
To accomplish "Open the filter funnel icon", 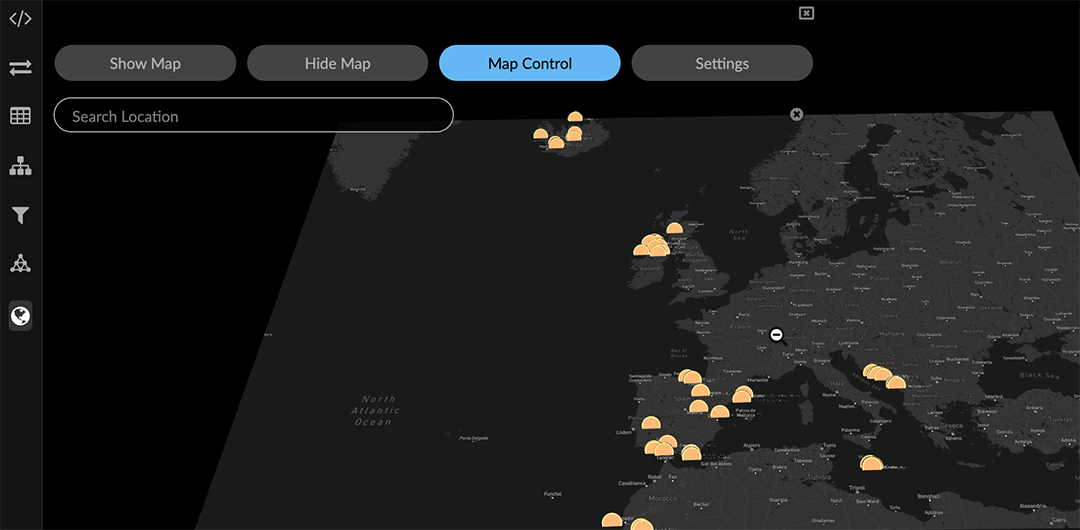I will click(20, 215).
